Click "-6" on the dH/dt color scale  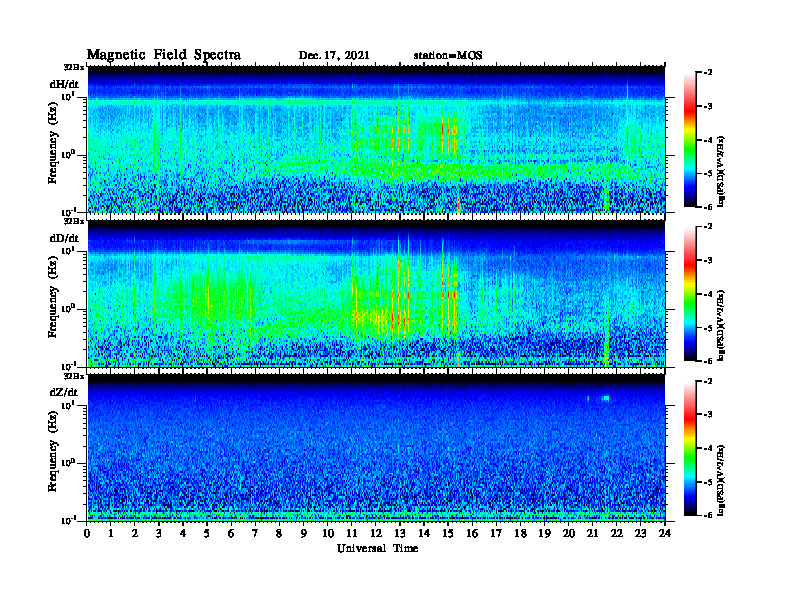[708, 207]
